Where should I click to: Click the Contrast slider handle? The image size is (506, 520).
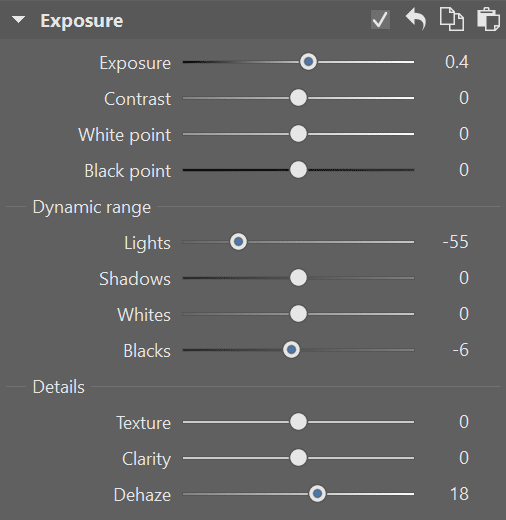[298, 98]
